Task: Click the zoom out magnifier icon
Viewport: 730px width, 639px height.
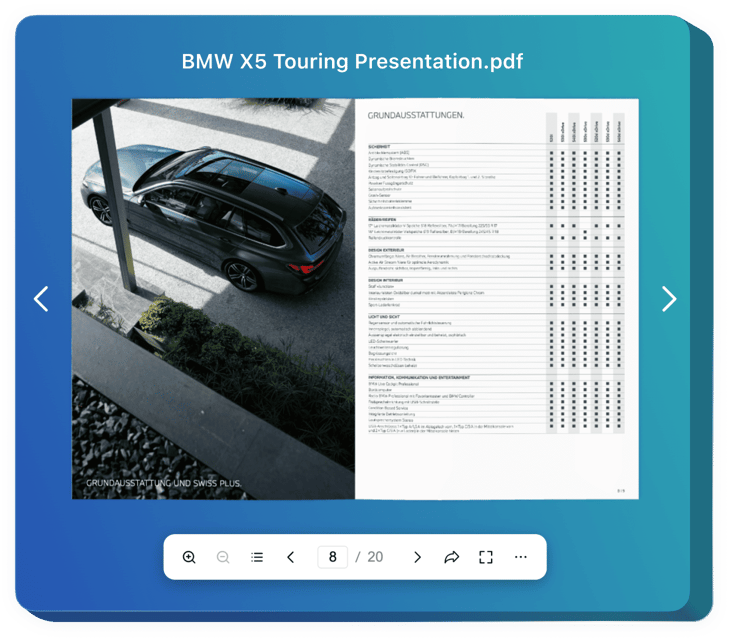Action: click(223, 557)
